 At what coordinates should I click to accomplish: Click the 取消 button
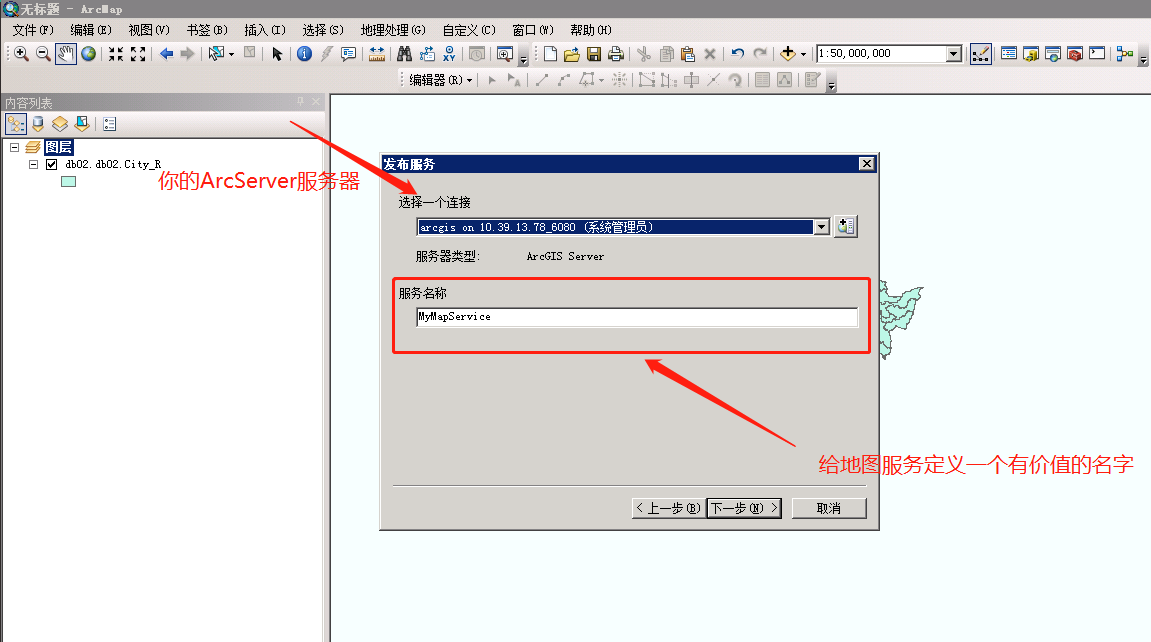pyautogui.click(x=830, y=507)
